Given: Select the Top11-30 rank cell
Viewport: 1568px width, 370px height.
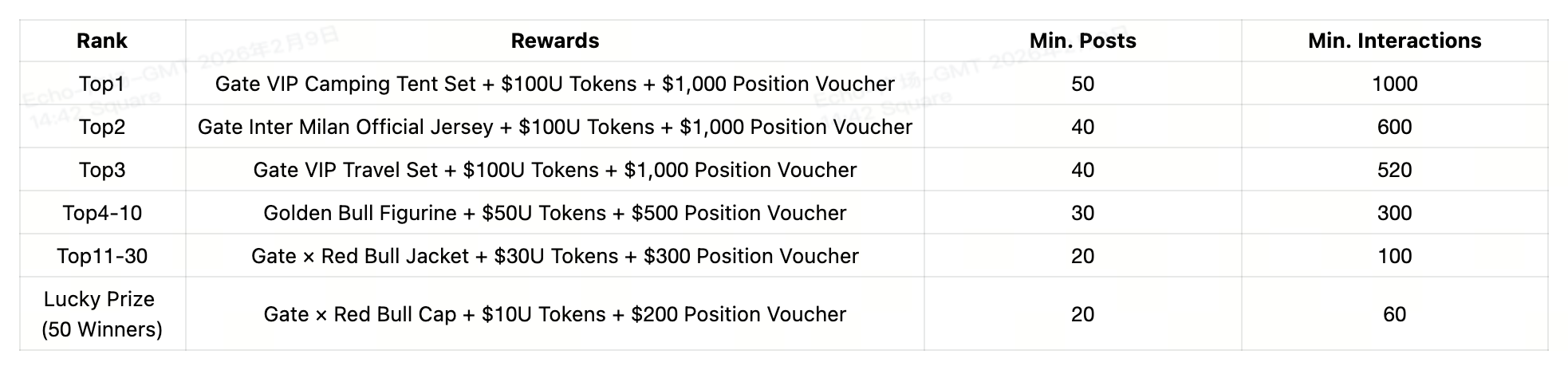Looking at the screenshot, I should (x=102, y=256).
